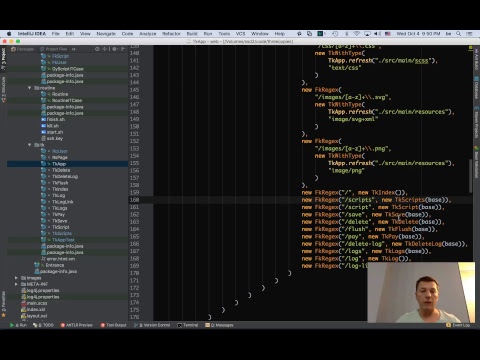Open the VCS menu
This screenshot has width=480, height=360.
[240, 34]
